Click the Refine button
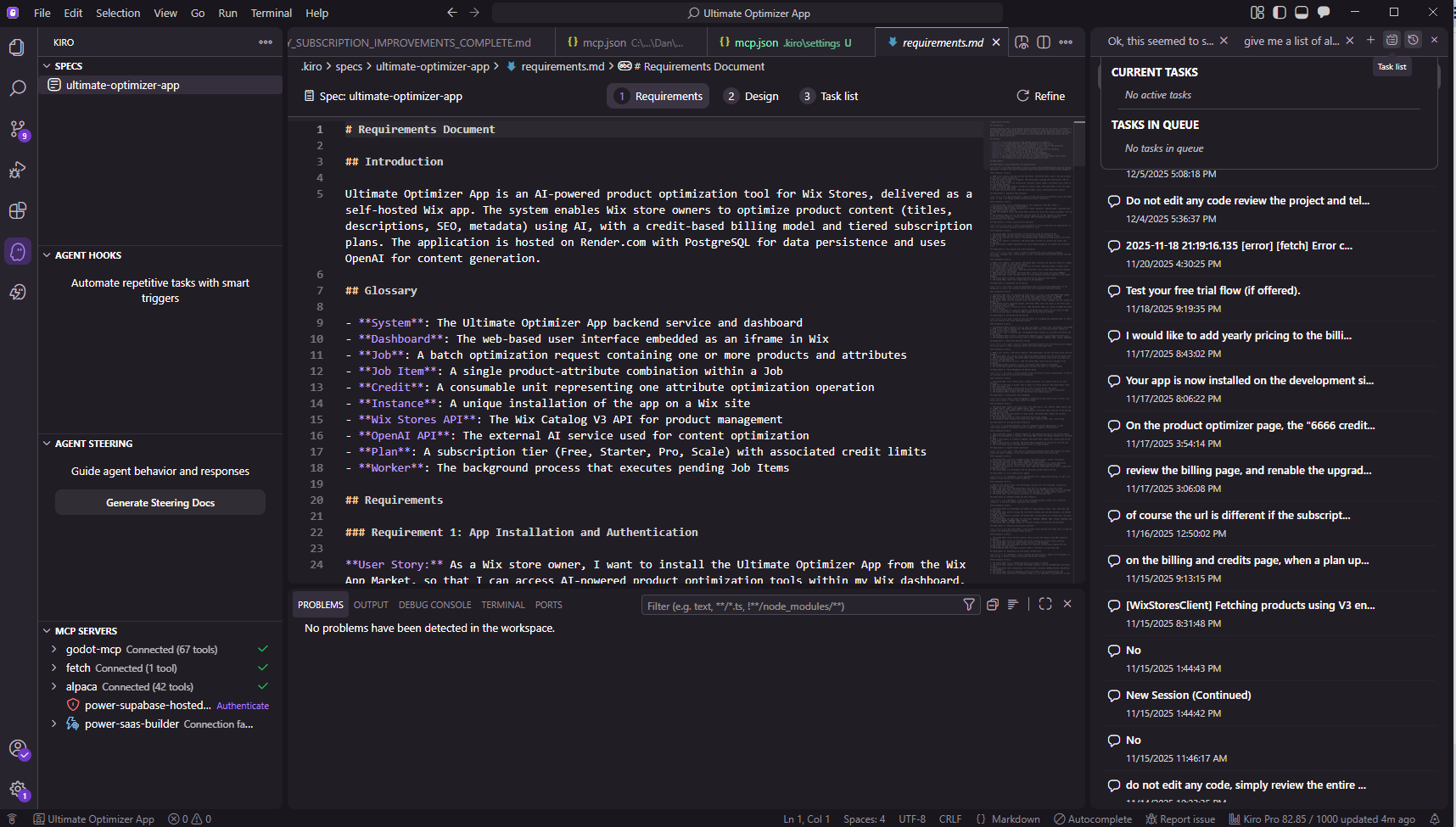The image size is (1456, 827). click(x=1041, y=96)
